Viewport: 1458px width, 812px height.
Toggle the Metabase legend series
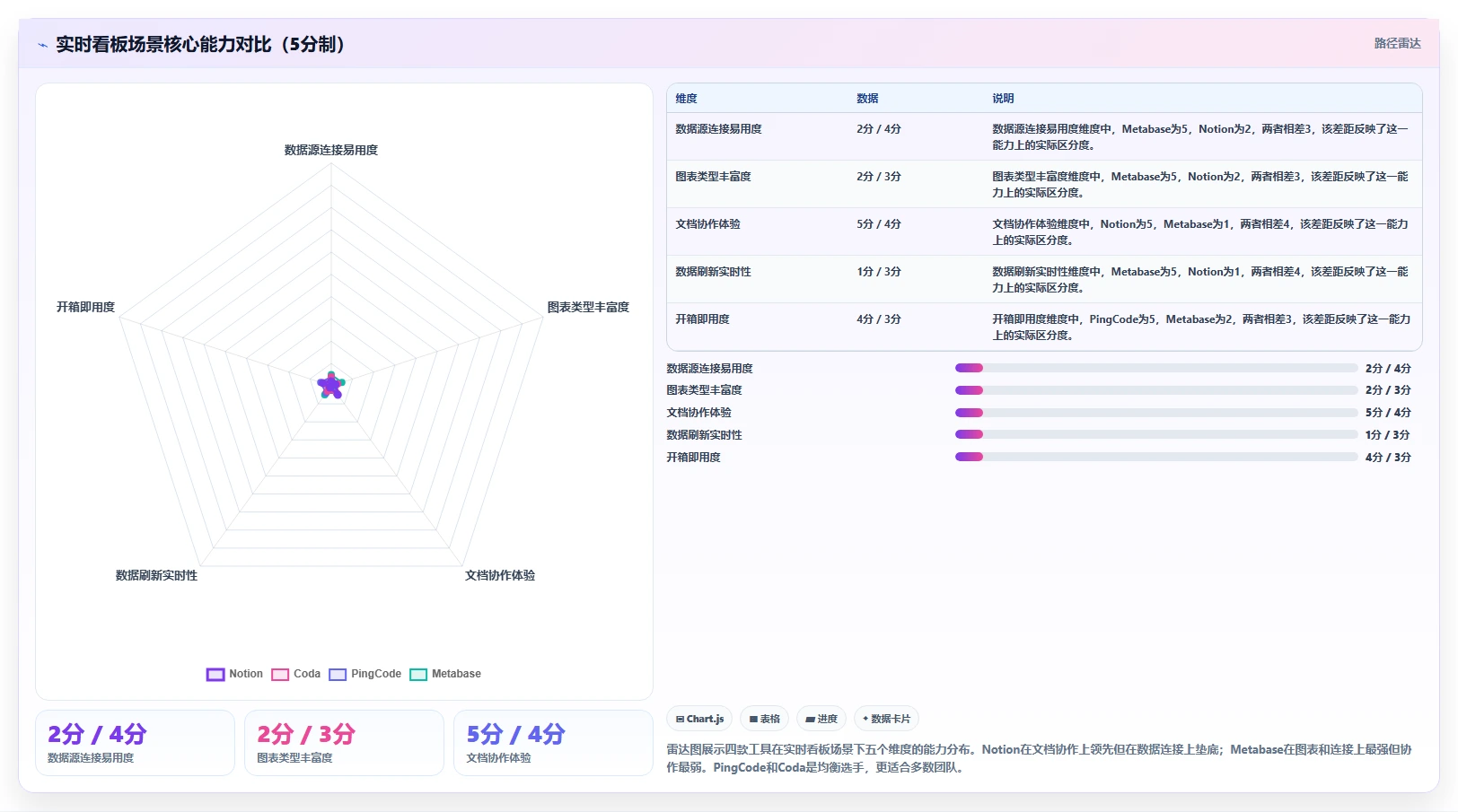(x=445, y=674)
